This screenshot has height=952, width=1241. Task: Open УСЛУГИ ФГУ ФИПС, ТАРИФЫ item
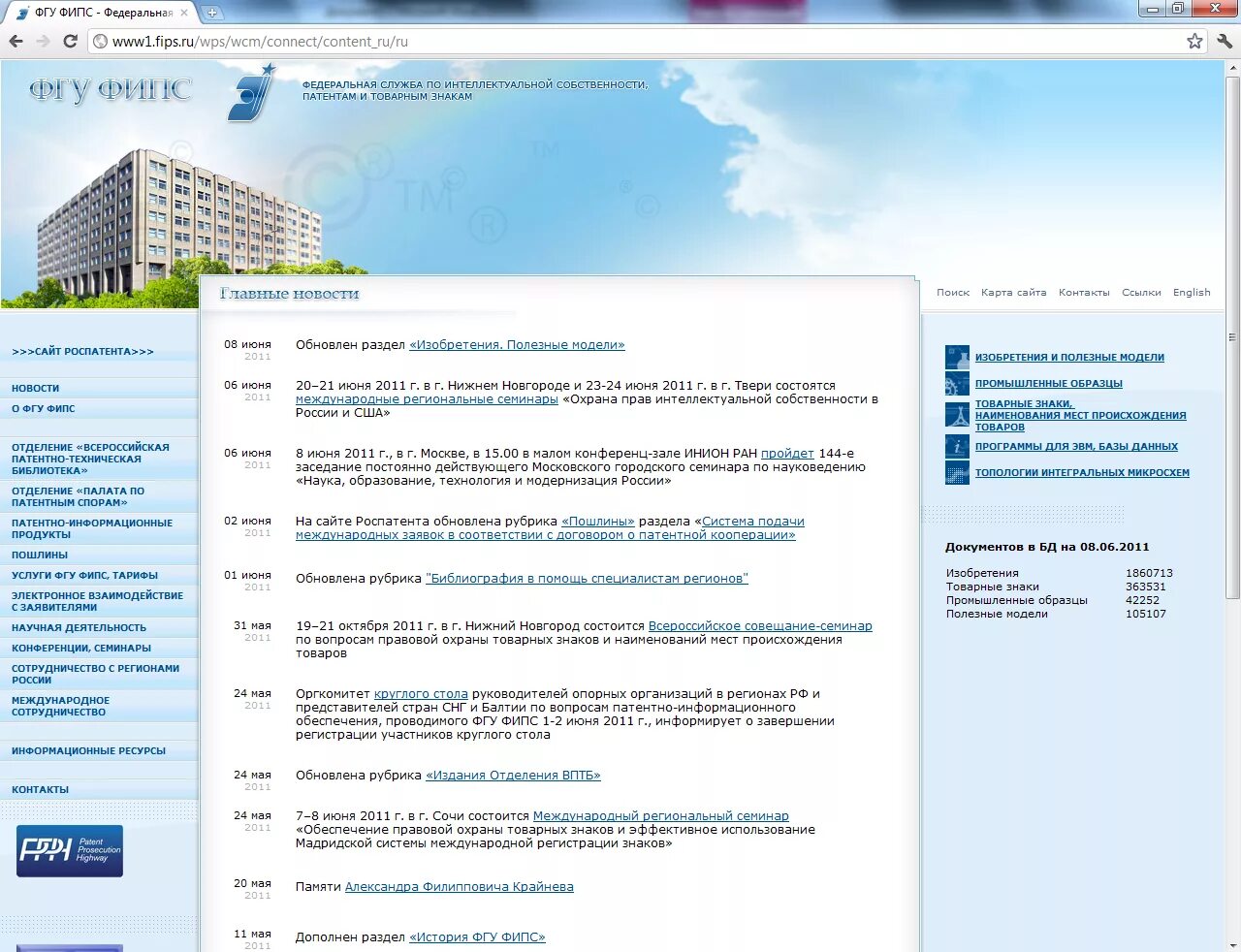tap(84, 575)
